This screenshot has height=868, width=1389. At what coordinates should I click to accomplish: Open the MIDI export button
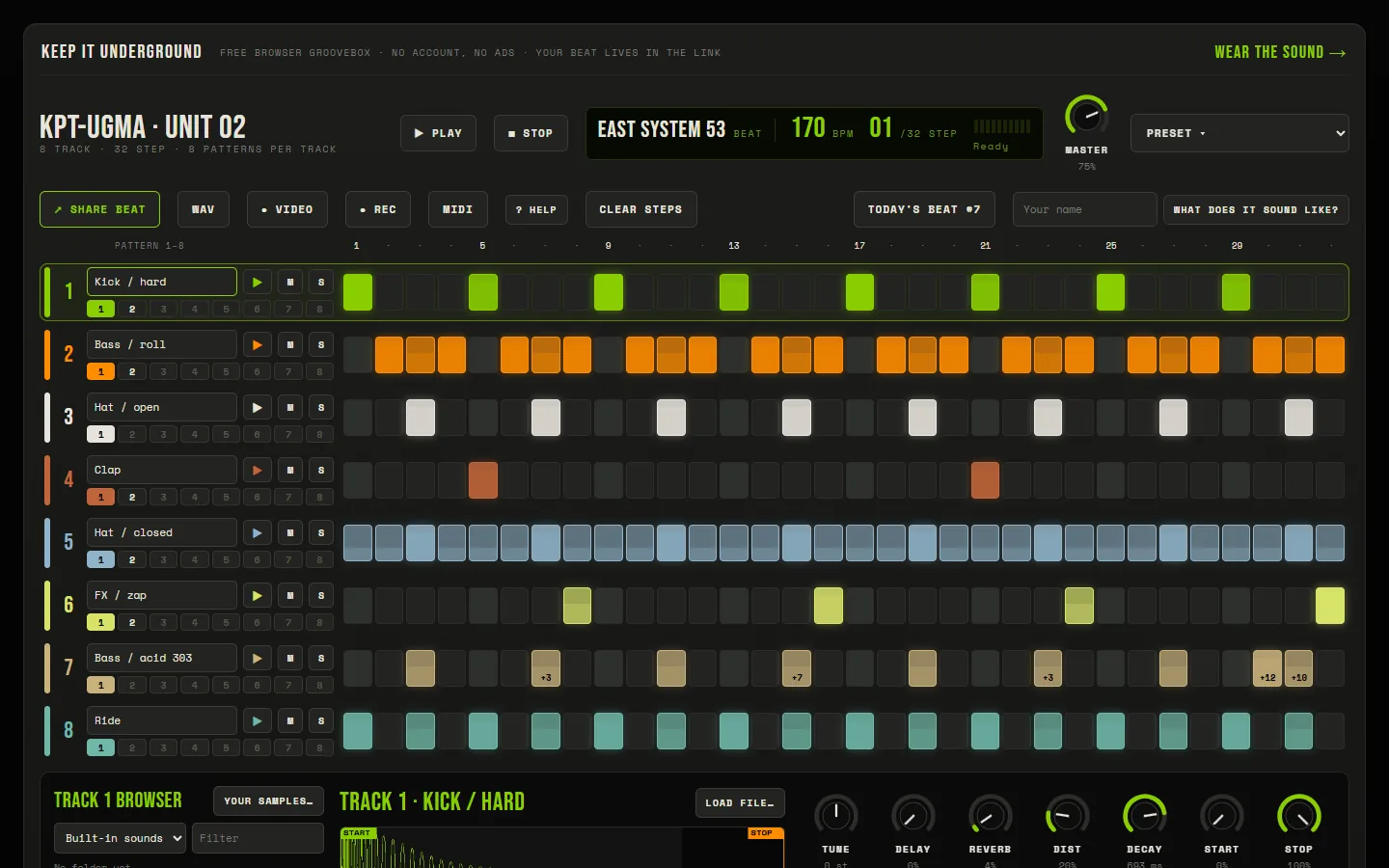tap(457, 209)
